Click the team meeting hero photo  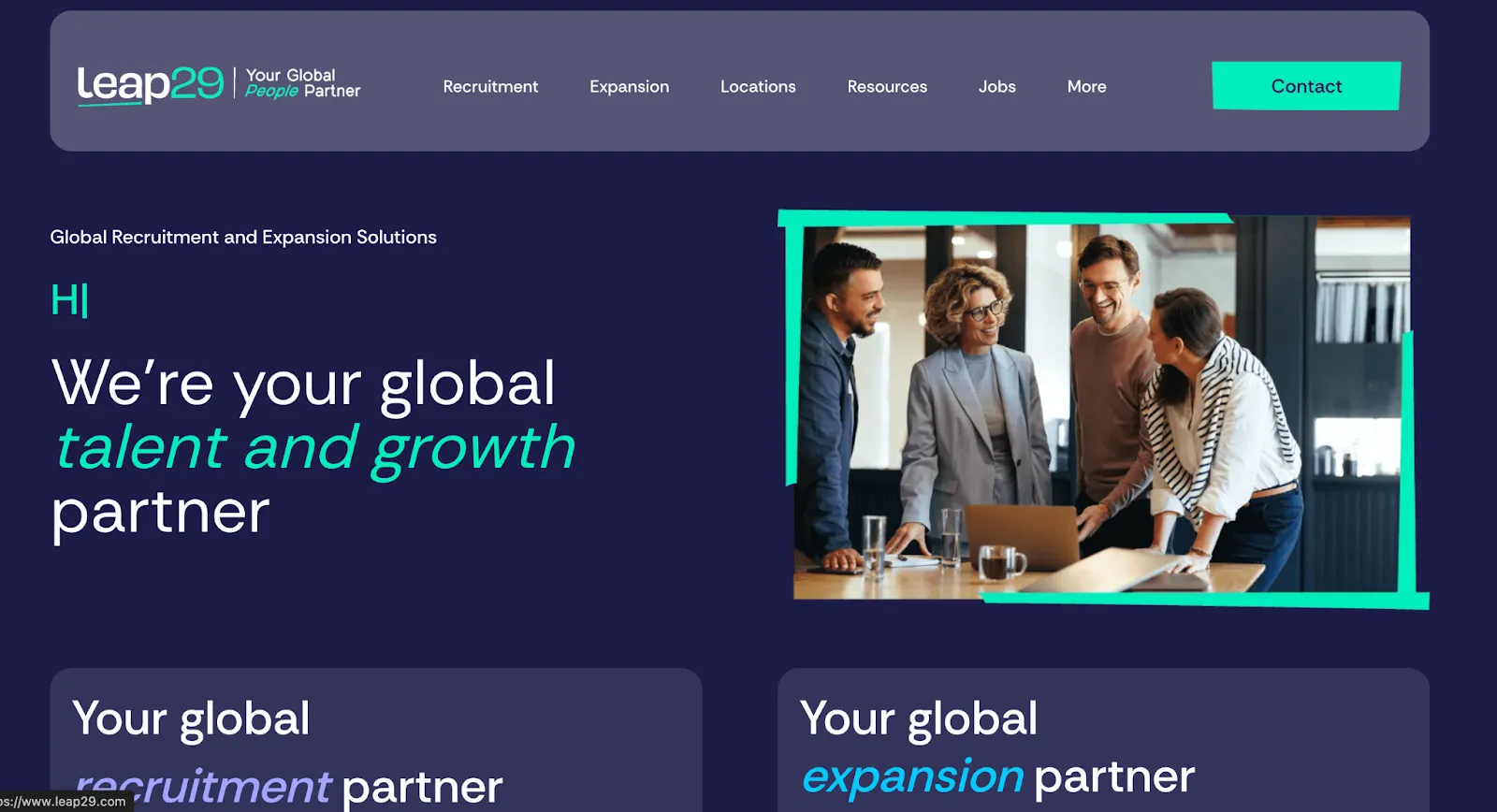(x=1102, y=409)
